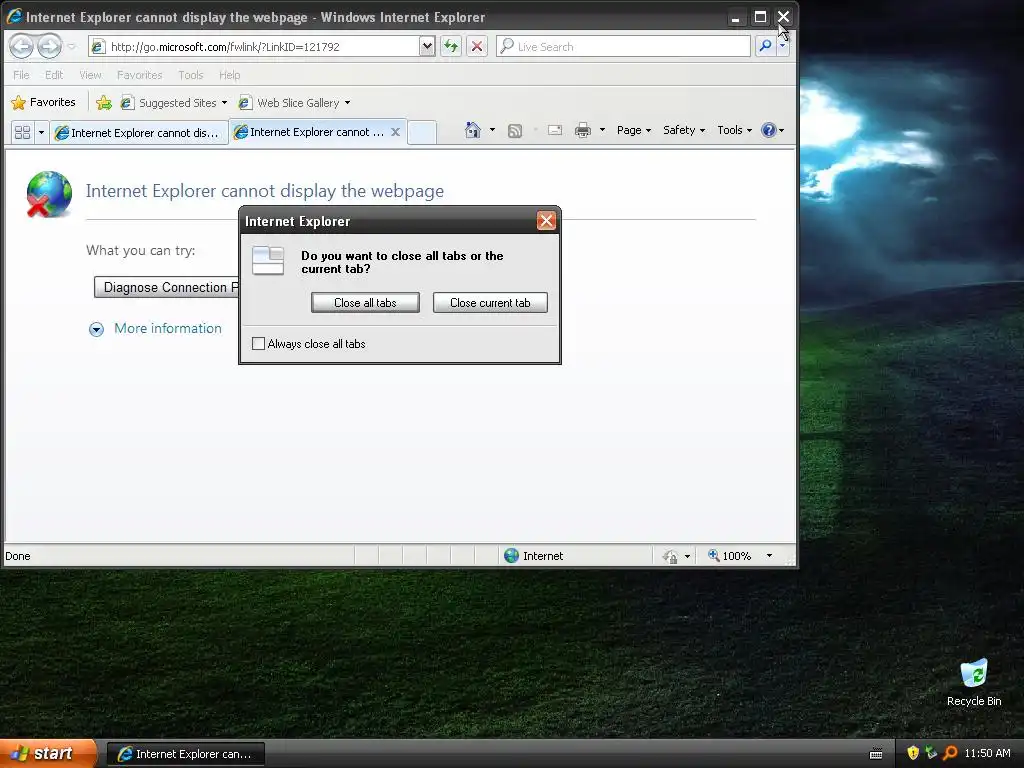Open the File menu
The image size is (1024, 768).
(21, 75)
